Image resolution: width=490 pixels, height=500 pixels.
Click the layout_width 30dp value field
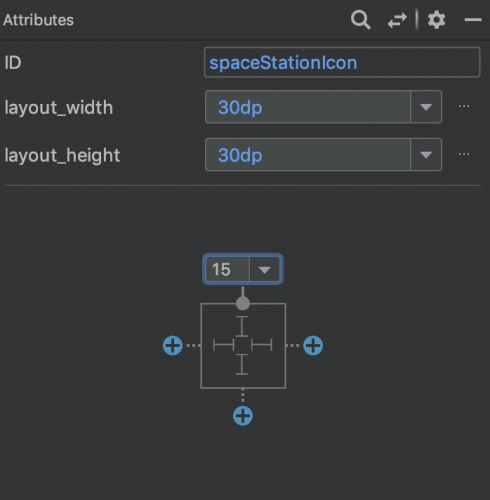[x=308, y=107]
